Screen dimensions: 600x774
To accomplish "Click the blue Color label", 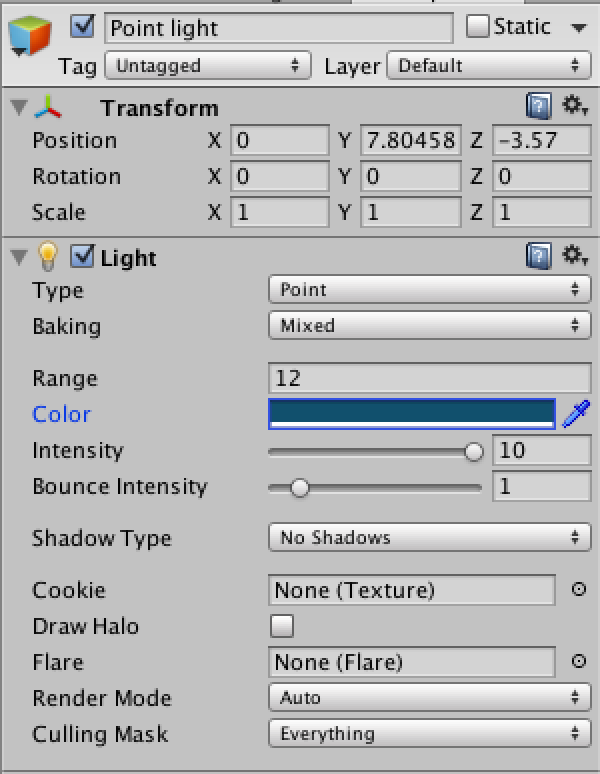I will click(x=62, y=414).
